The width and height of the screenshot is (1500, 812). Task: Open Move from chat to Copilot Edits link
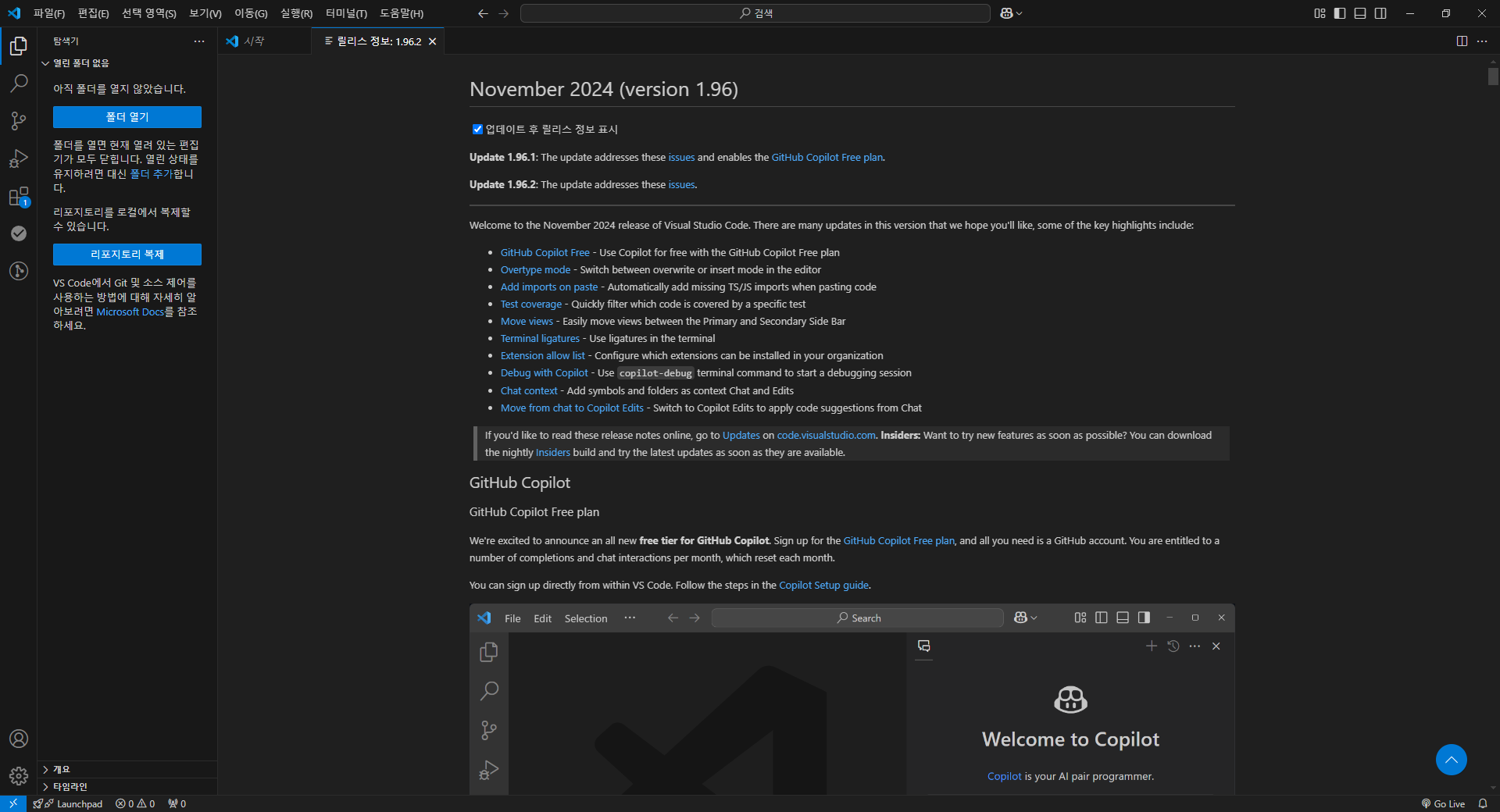click(572, 408)
